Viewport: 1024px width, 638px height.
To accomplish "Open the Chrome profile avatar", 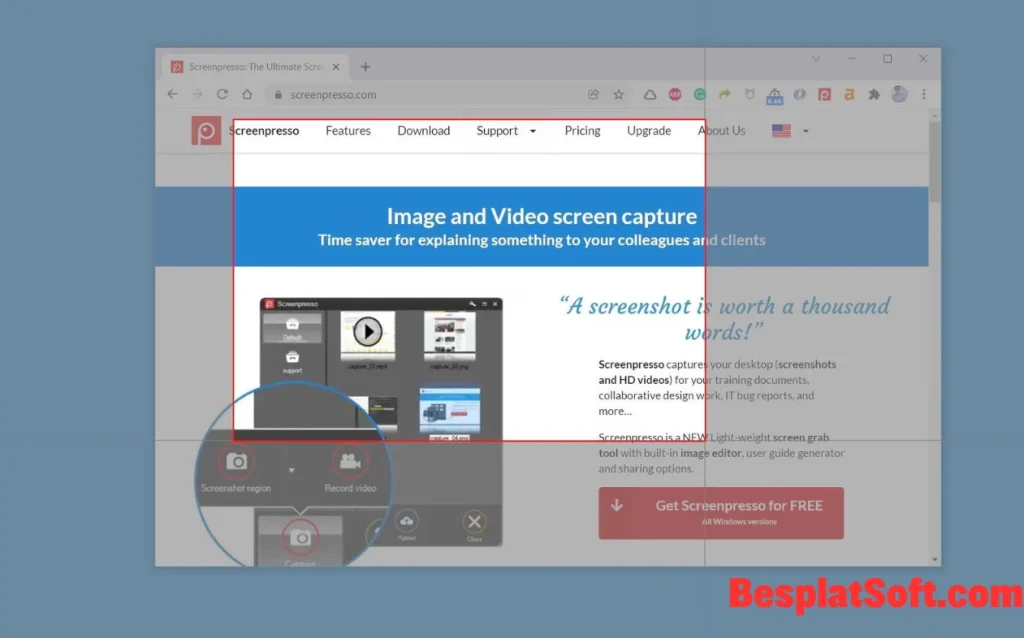I will coord(898,94).
